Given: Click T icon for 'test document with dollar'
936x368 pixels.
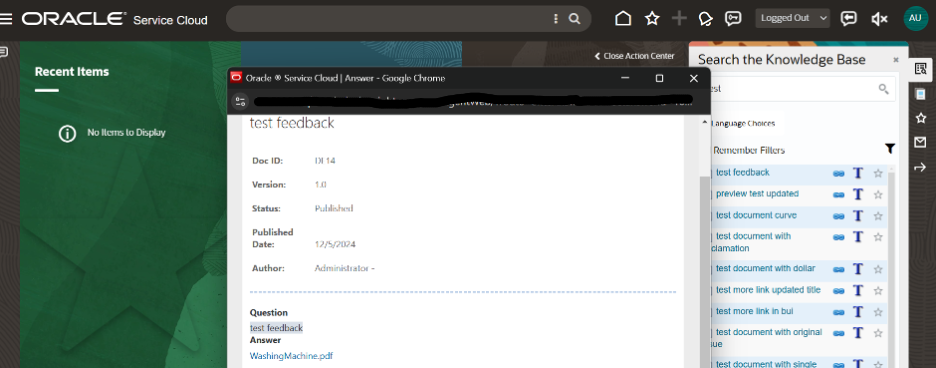Looking at the screenshot, I should (858, 269).
